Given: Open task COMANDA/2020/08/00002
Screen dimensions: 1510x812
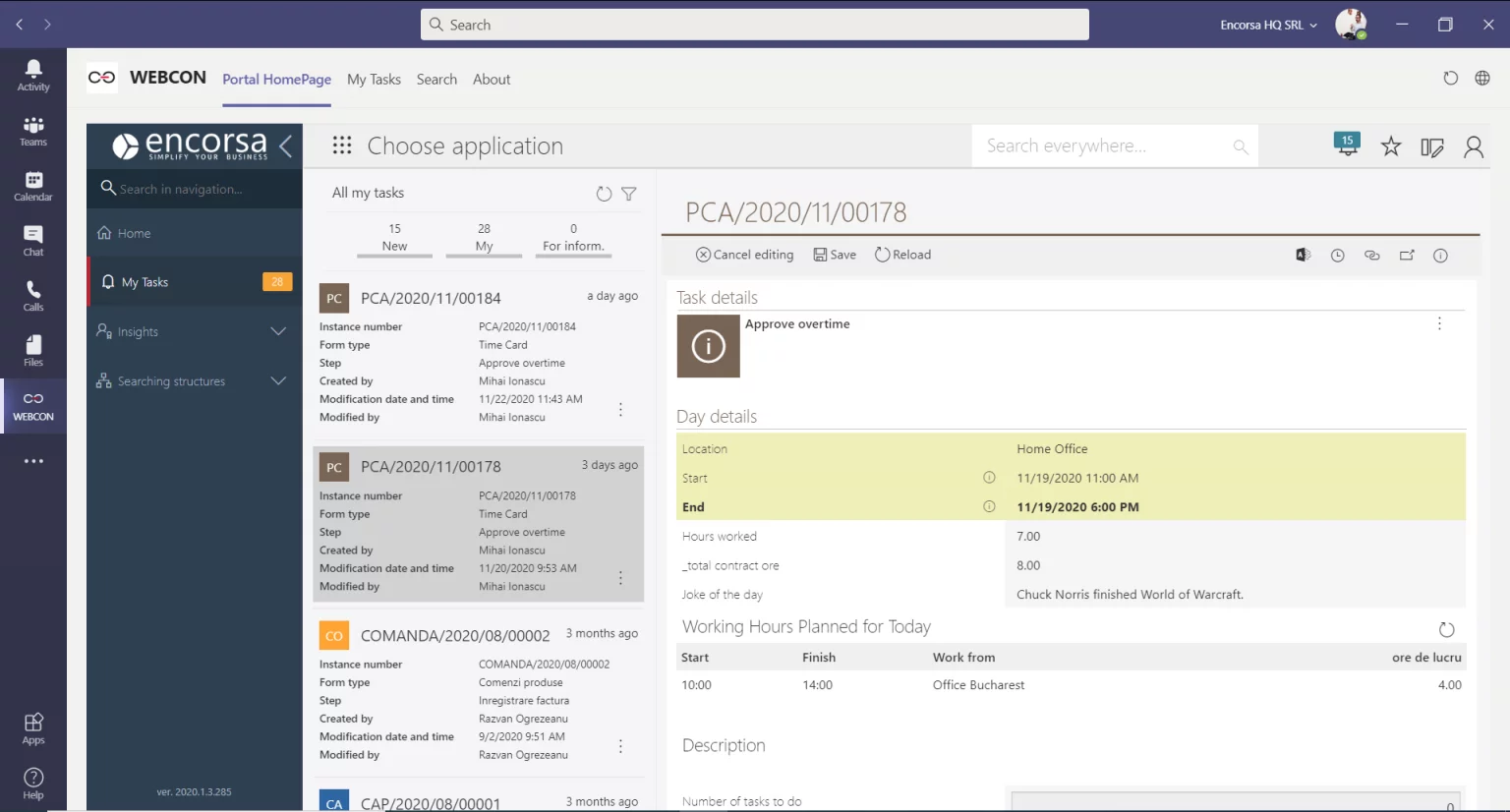Looking at the screenshot, I should point(455,636).
